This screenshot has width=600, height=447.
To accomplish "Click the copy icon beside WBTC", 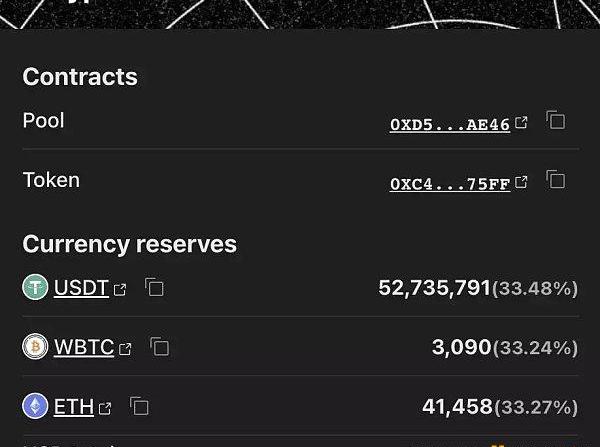I will 160,347.
